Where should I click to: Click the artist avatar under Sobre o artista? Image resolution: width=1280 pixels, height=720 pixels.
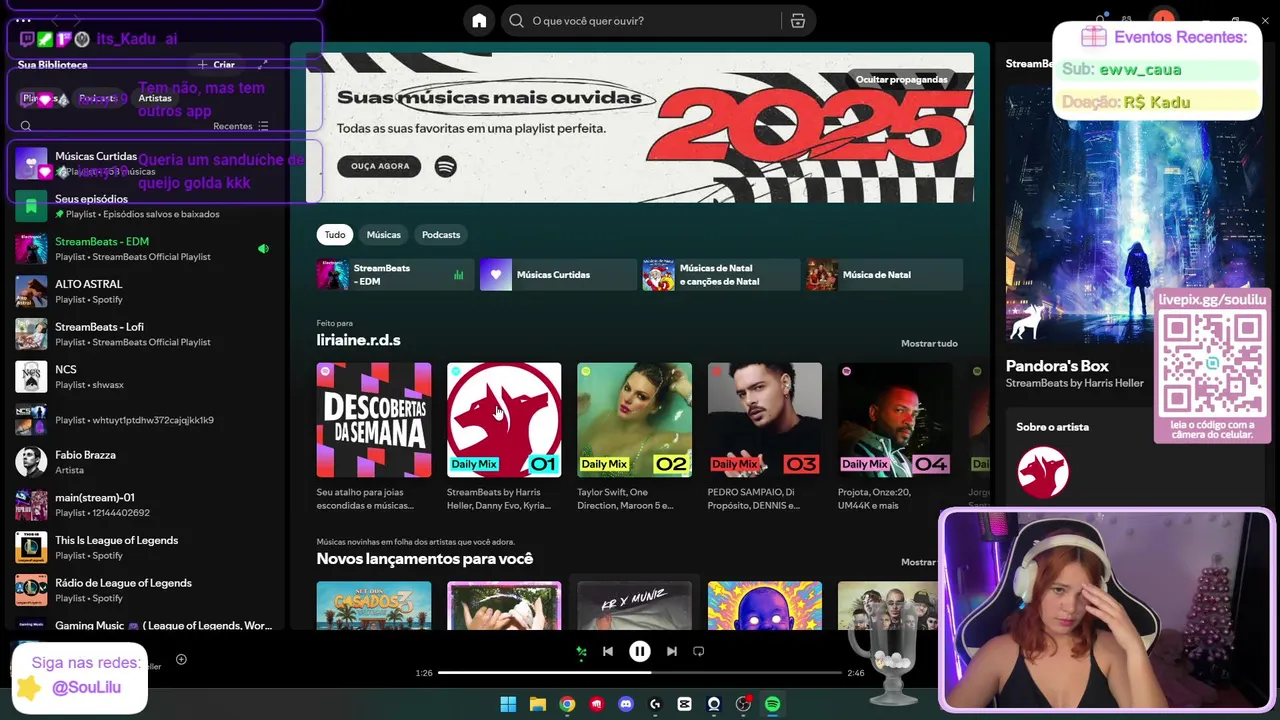pos(1043,472)
